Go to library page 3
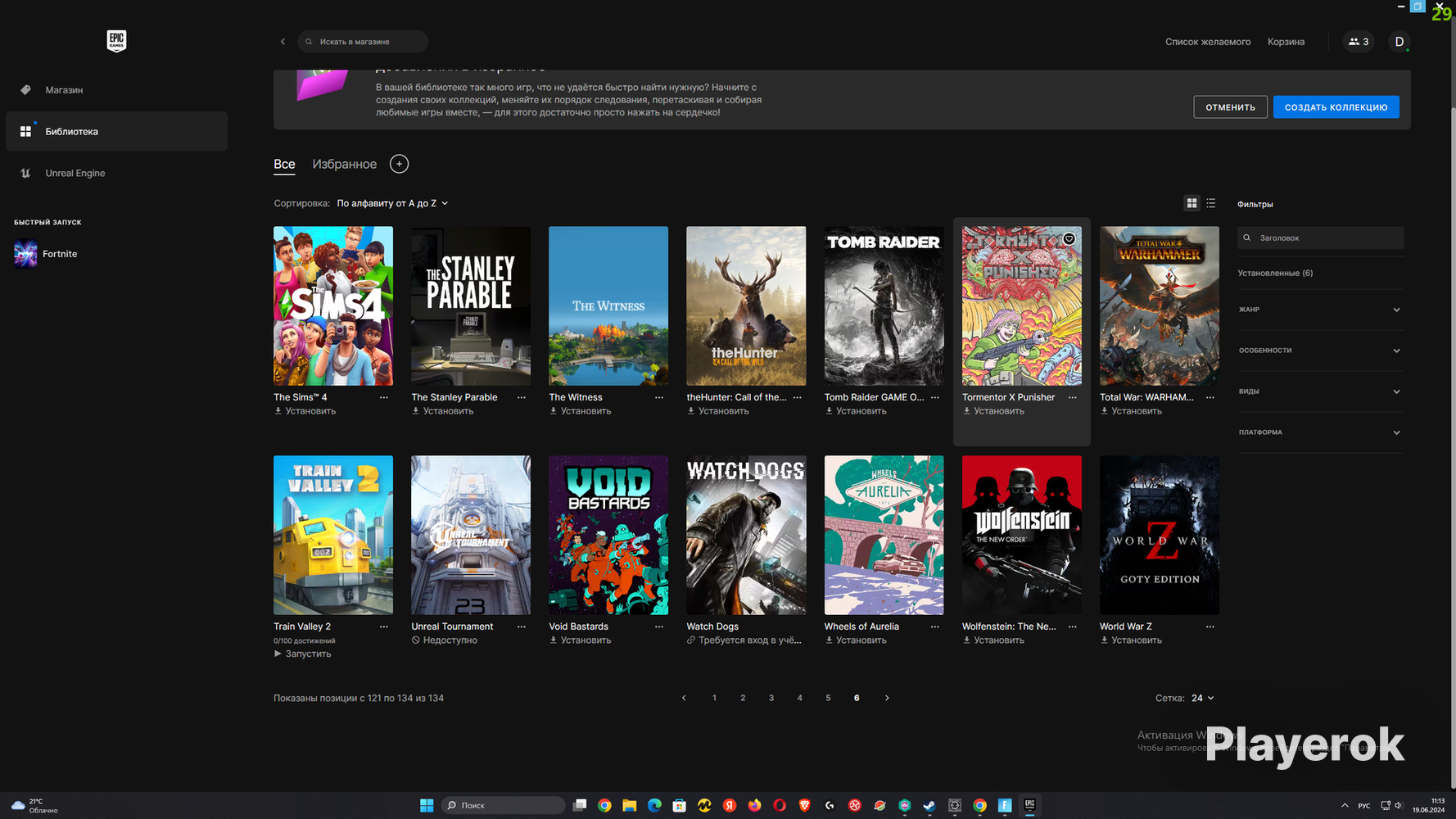The image size is (1456, 819). pyautogui.click(x=771, y=698)
